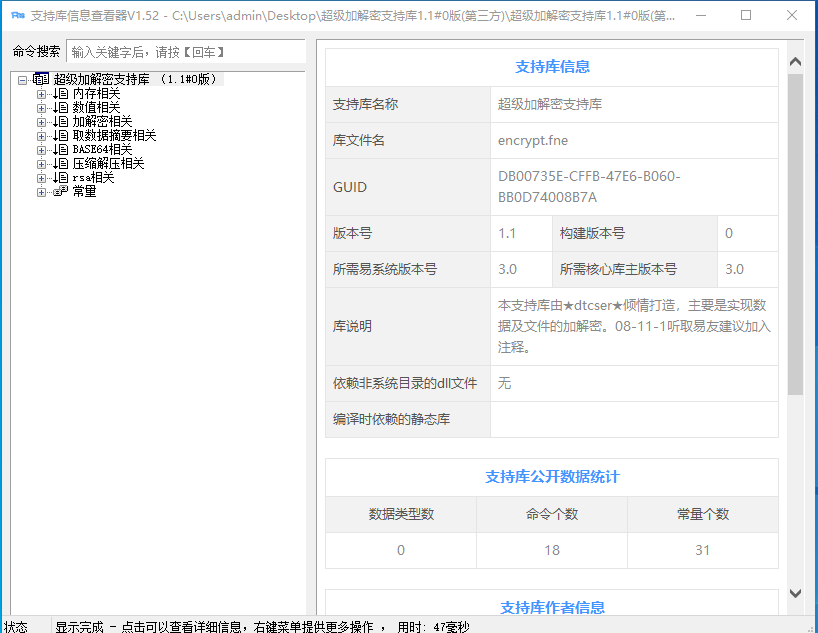Click the category icon beside 加解密相关

click(x=60, y=121)
